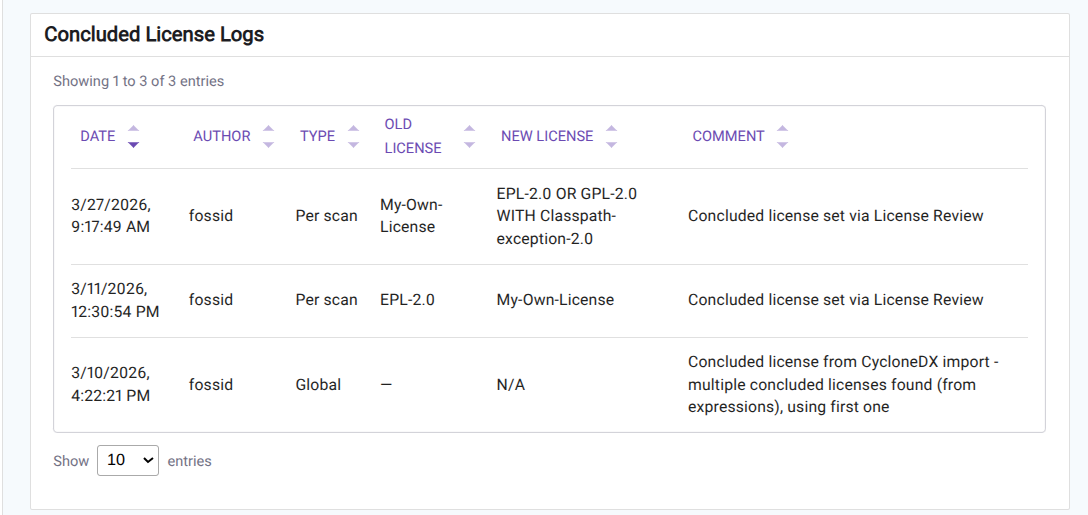Select the date 3/10/2026, 4:22:21 PM
Viewport: 1088px width, 515px height.
(110, 385)
